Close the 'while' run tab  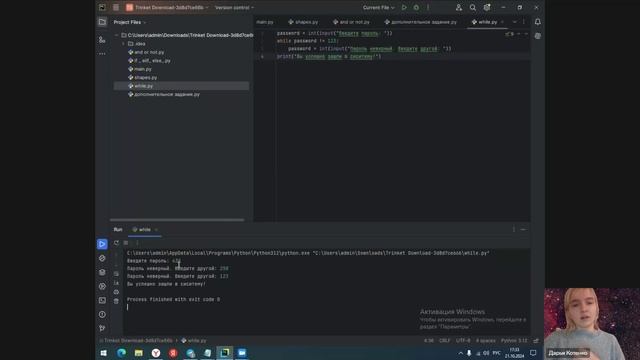point(156,230)
